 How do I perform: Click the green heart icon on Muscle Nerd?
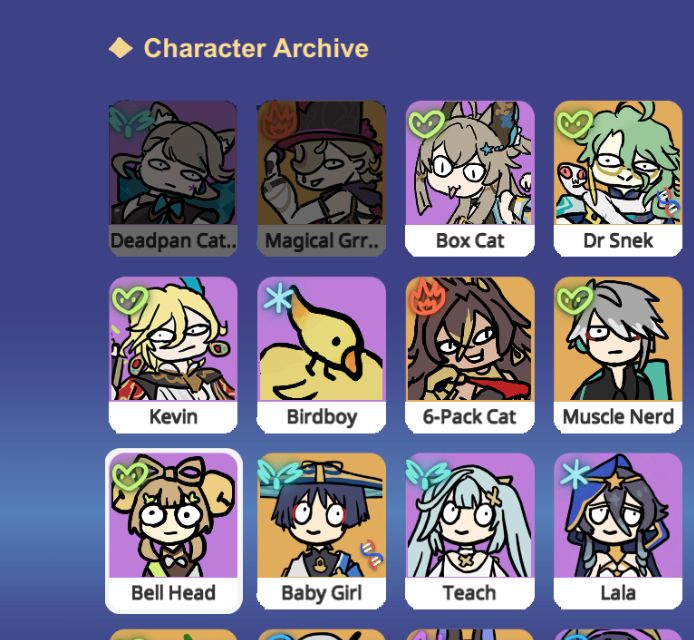pos(574,301)
